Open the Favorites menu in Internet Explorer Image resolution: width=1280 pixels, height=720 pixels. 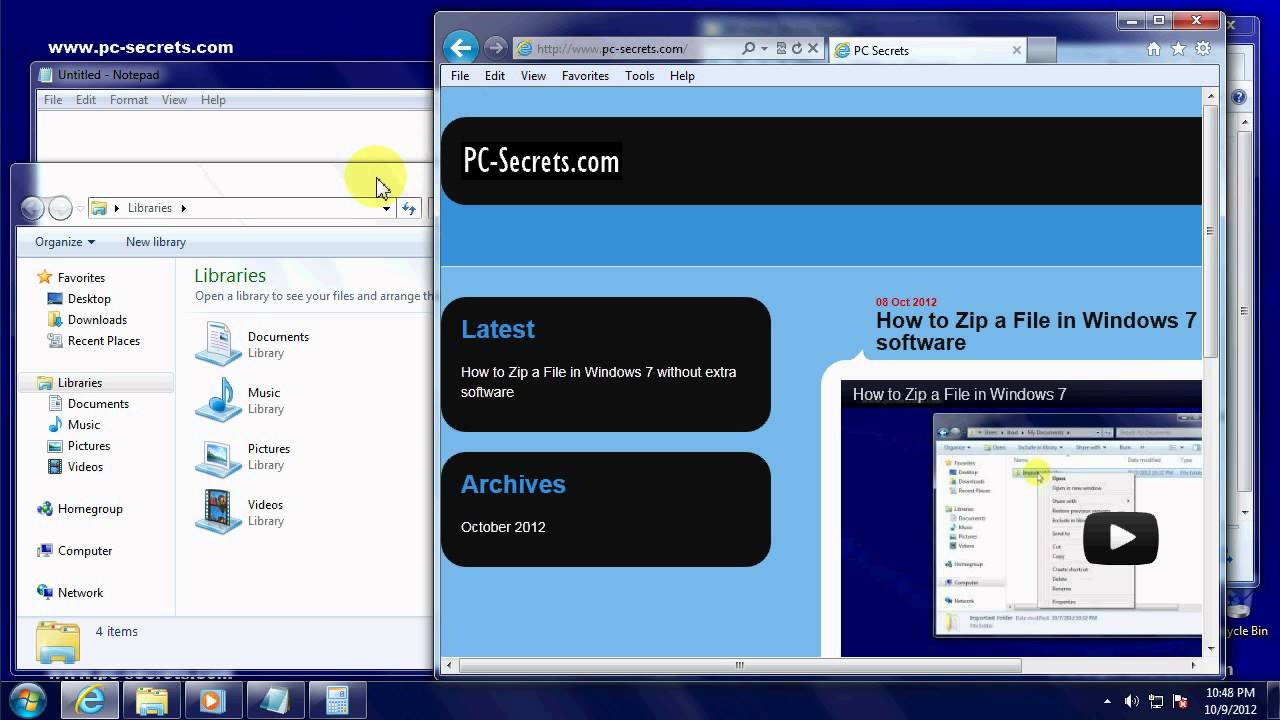tap(585, 76)
